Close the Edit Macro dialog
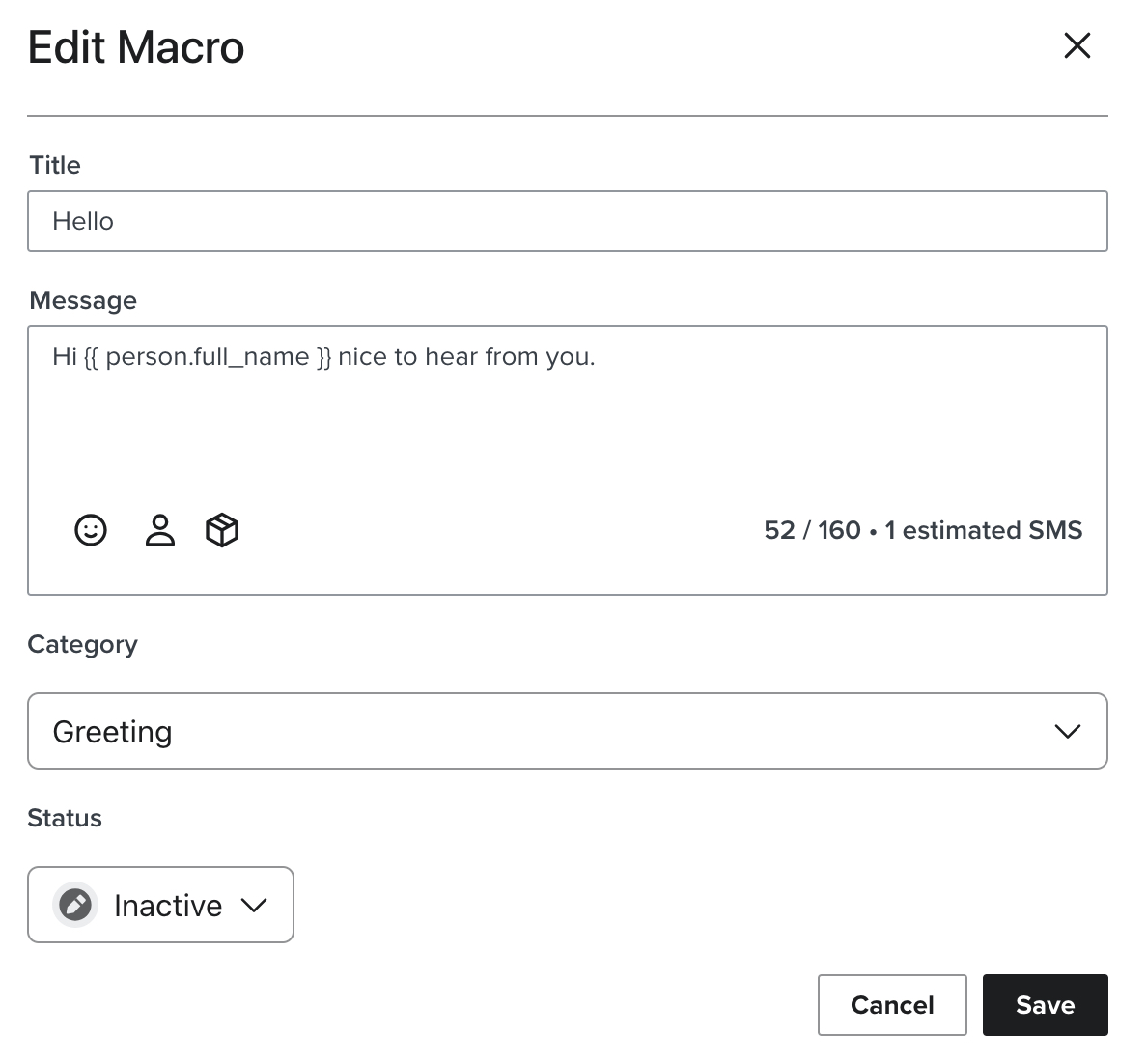This screenshot has width=1147, height=1064. pyautogui.click(x=1077, y=45)
